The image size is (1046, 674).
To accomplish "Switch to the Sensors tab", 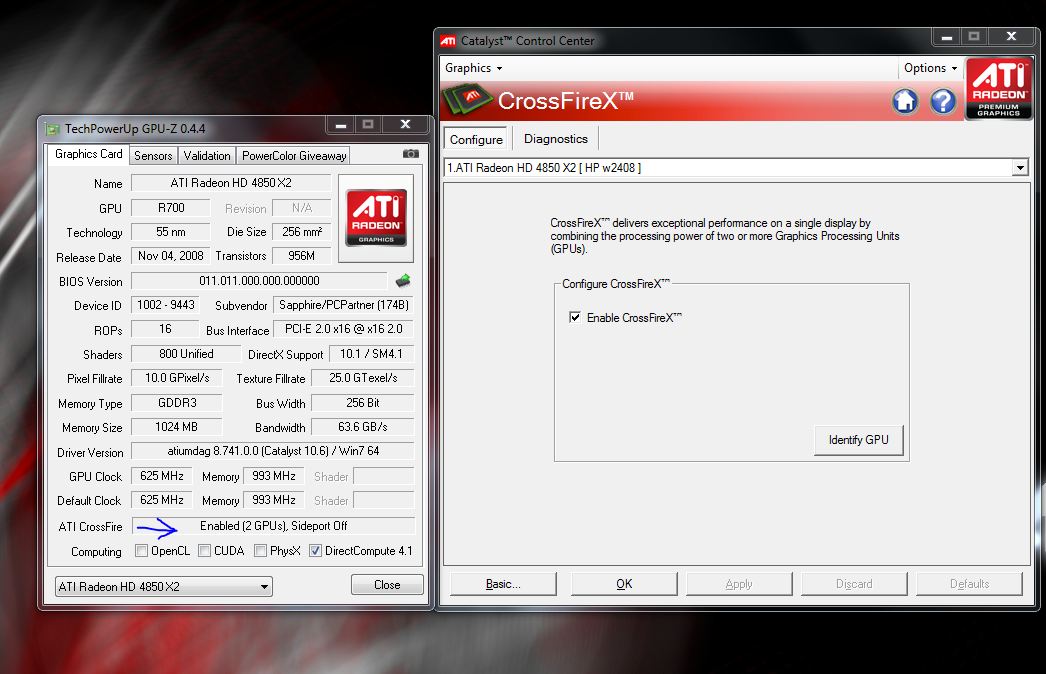I will (x=153, y=155).
